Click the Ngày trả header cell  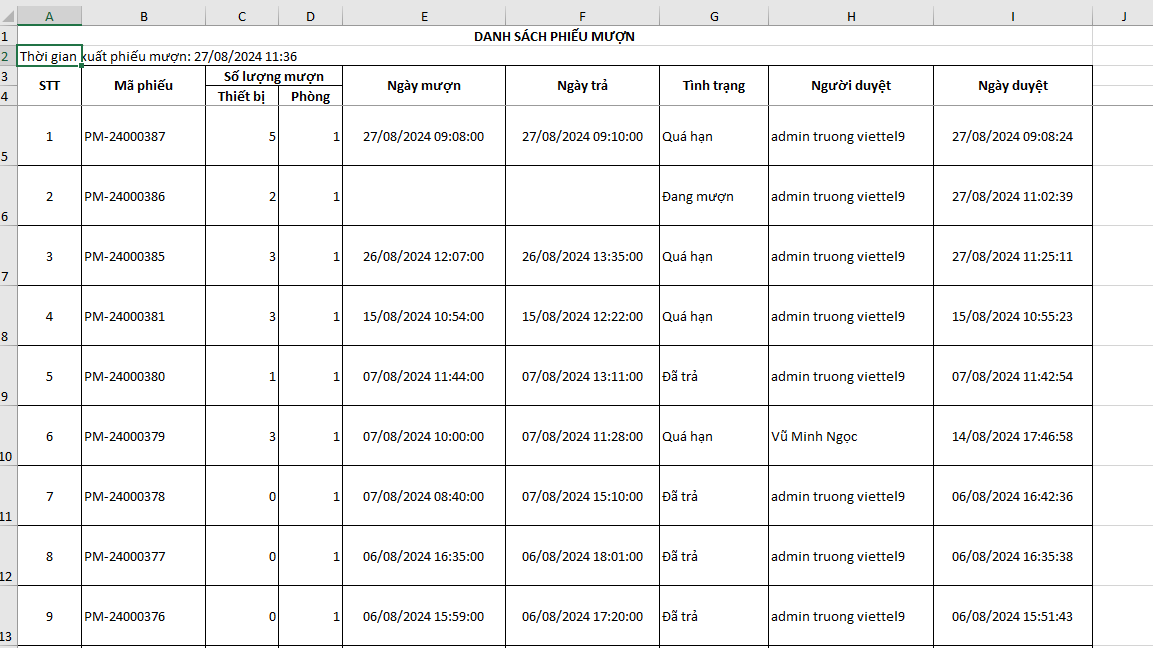pyautogui.click(x=582, y=85)
